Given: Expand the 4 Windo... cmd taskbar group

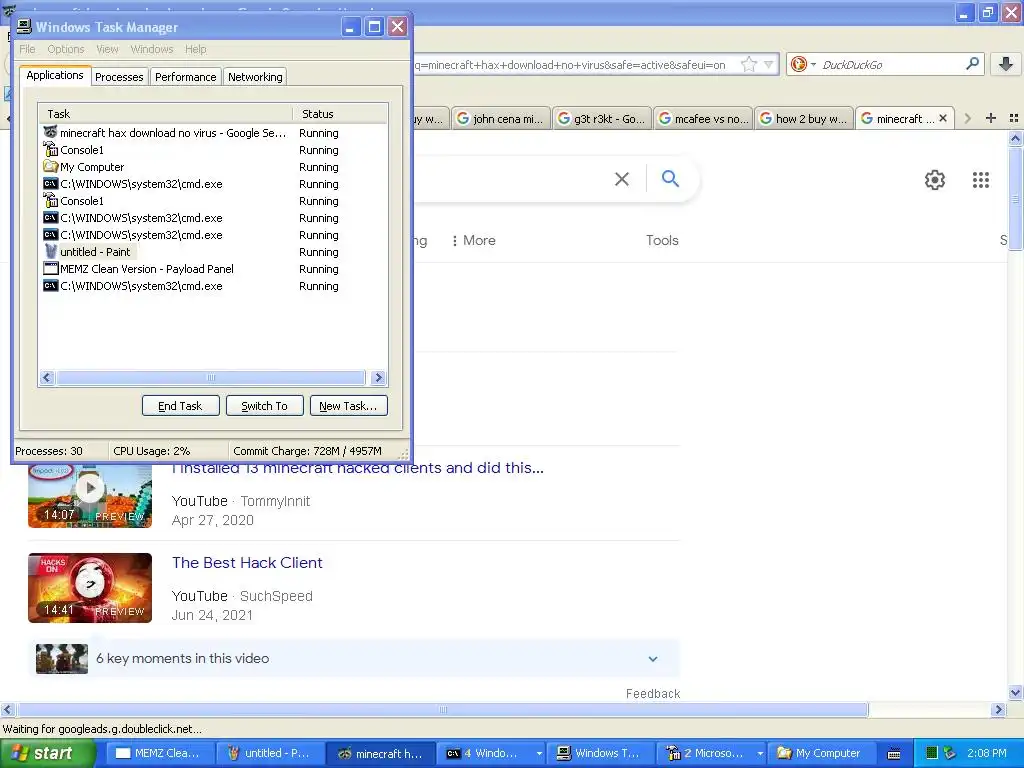Looking at the screenshot, I should click(492, 753).
